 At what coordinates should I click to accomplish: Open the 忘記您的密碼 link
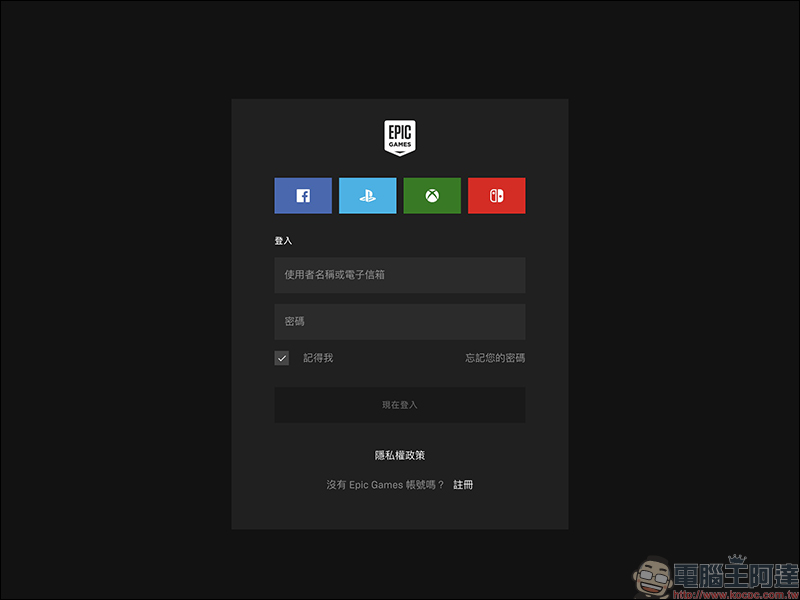495,358
